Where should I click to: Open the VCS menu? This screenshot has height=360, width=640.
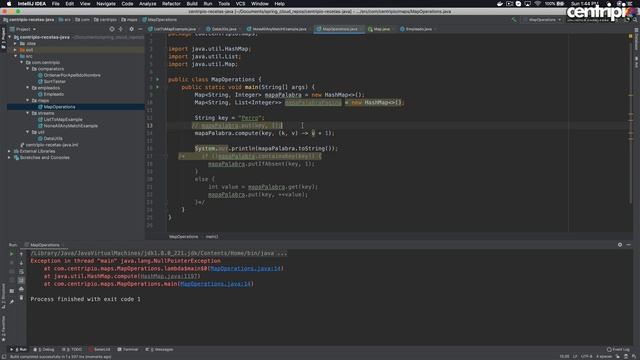240,4
